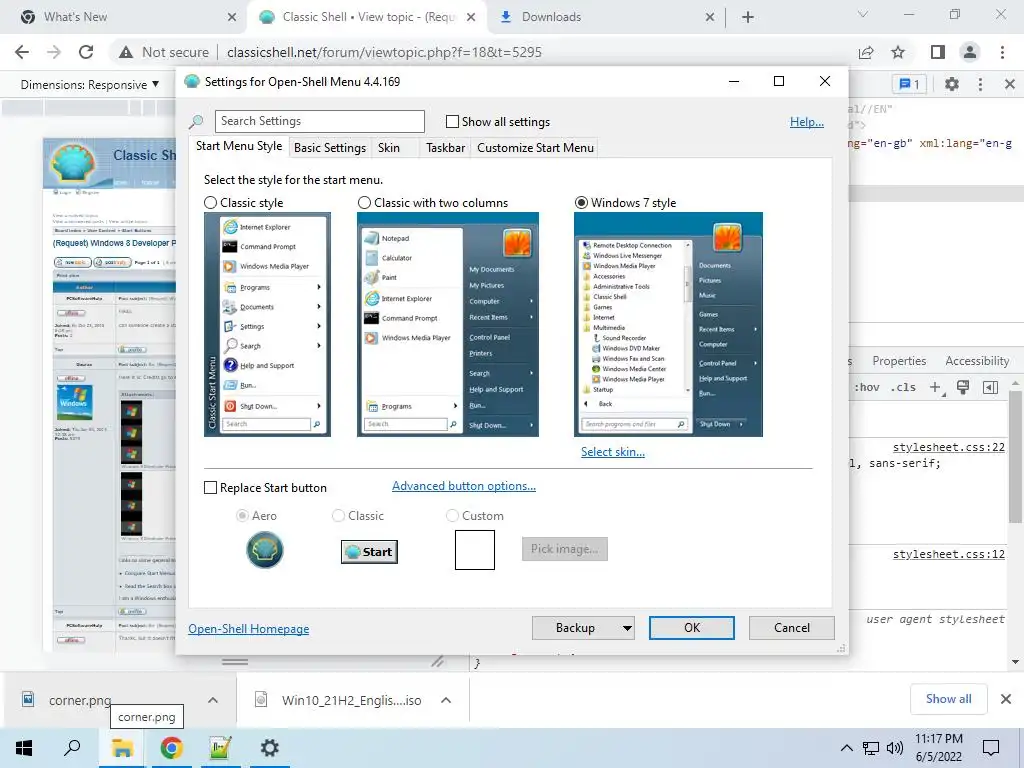This screenshot has width=1024, height=768.
Task: Open the Help... link
Action: point(807,122)
